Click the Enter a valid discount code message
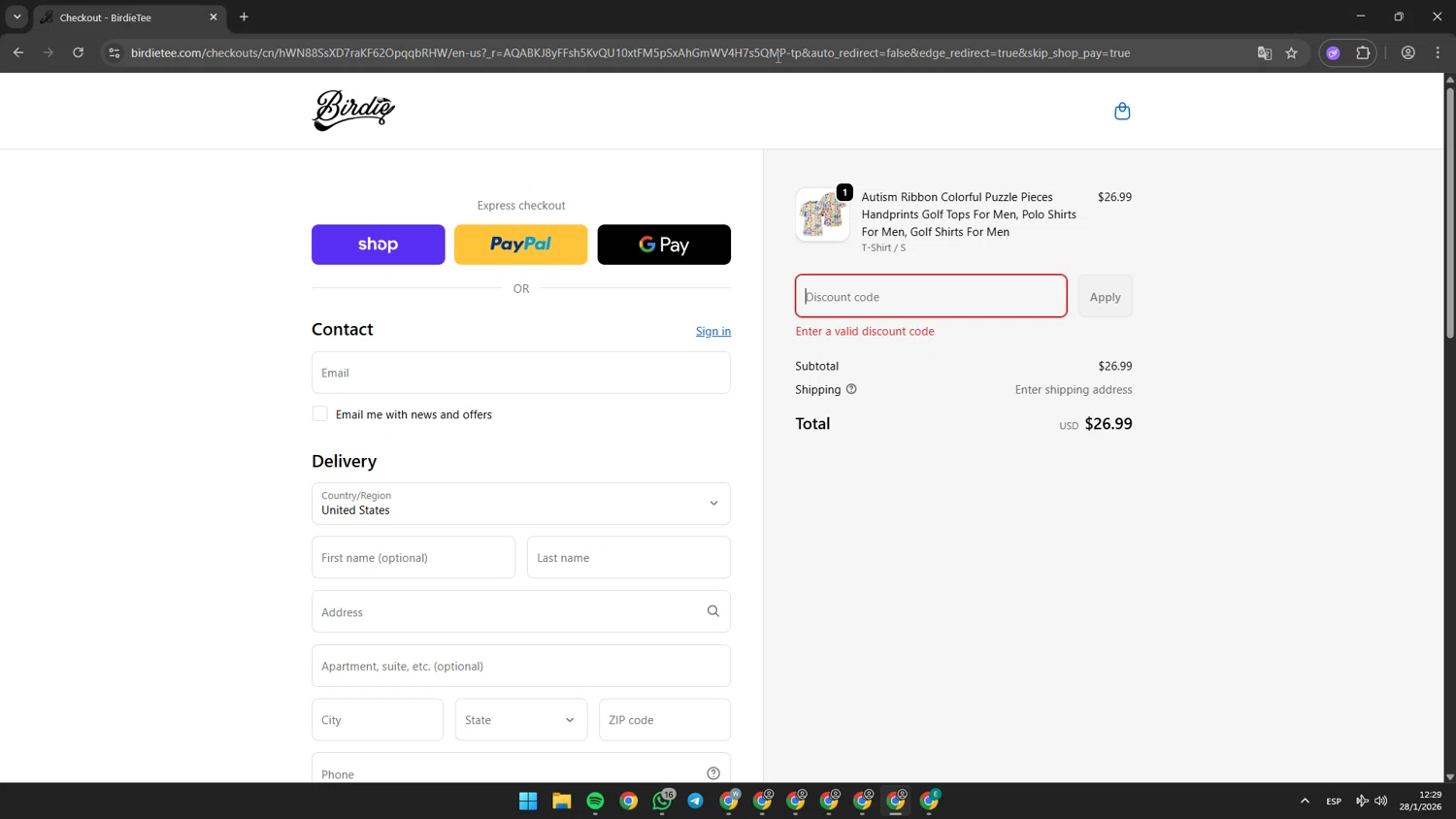 tap(865, 331)
